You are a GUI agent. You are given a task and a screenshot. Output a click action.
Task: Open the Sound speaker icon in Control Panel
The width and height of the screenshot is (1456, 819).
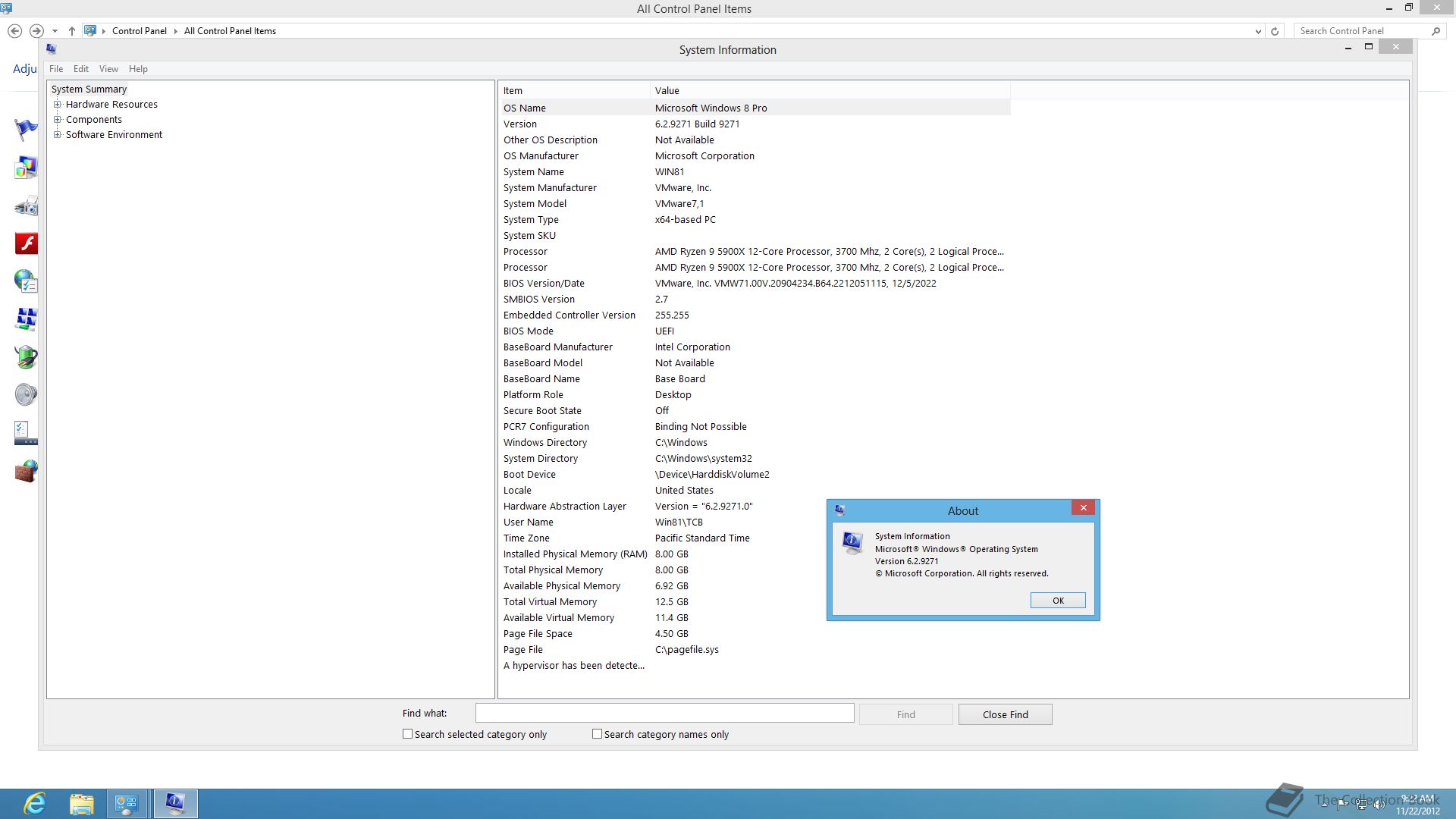[26, 395]
